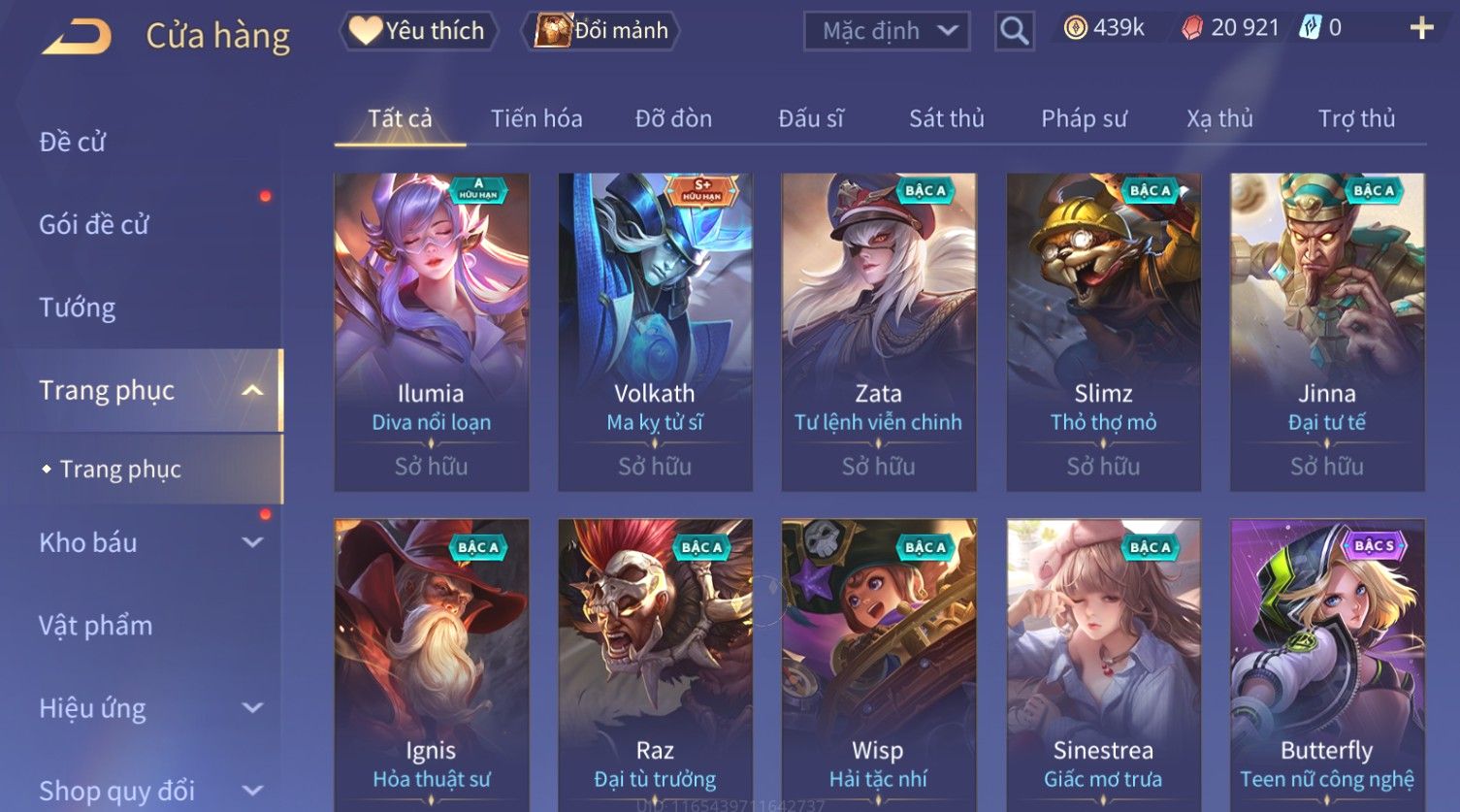The height and width of the screenshot is (812, 1460).
Task: Click the back arrow icon
Action: coord(77,37)
